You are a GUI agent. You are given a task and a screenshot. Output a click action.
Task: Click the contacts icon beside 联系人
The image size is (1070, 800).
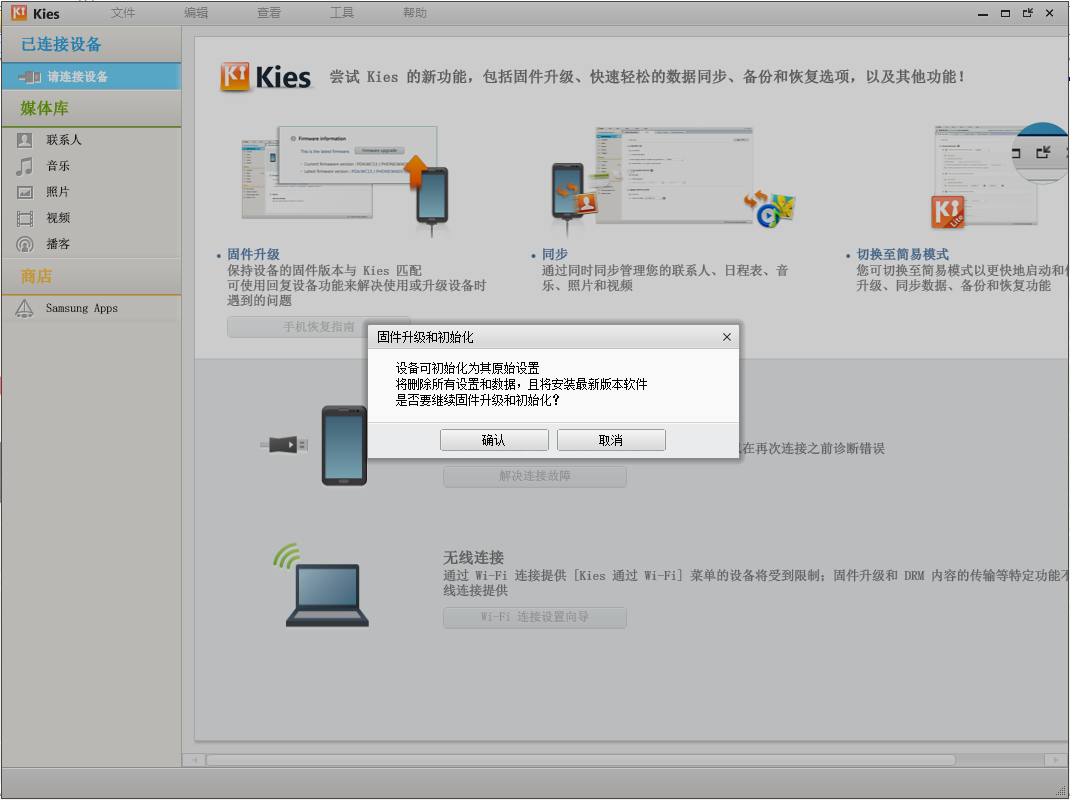(25, 140)
